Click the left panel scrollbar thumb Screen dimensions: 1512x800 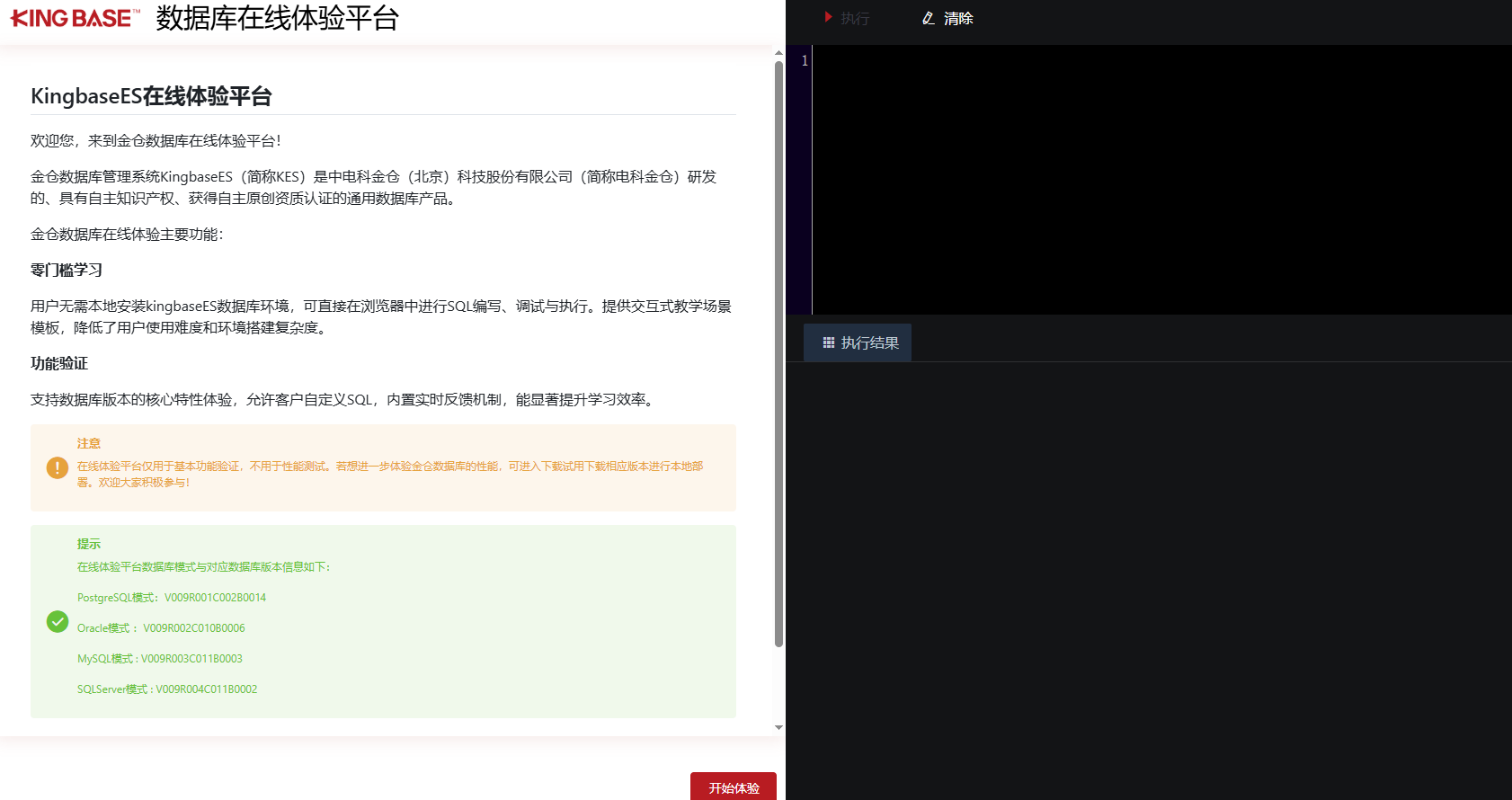tap(778, 353)
